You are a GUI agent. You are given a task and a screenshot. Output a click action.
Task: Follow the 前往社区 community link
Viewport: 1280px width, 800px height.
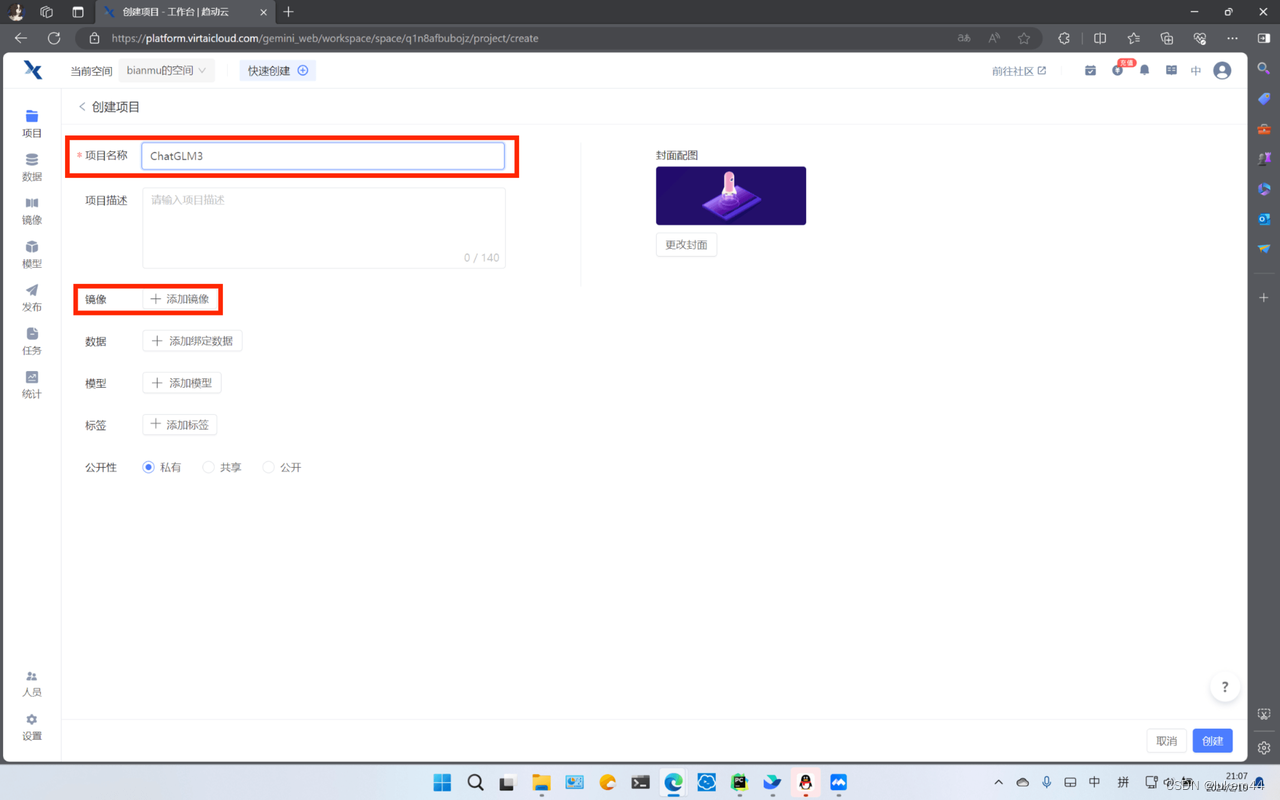(x=1019, y=71)
